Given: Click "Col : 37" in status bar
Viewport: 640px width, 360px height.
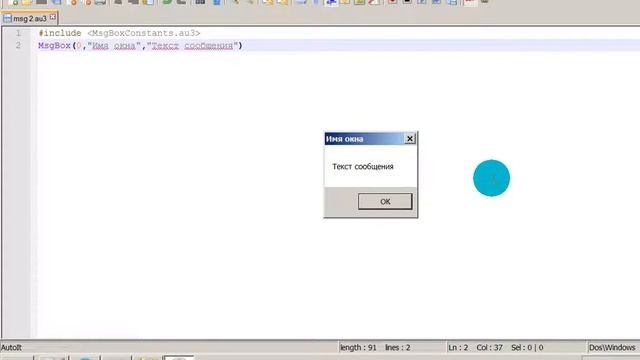Looking at the screenshot, I should (489, 347).
